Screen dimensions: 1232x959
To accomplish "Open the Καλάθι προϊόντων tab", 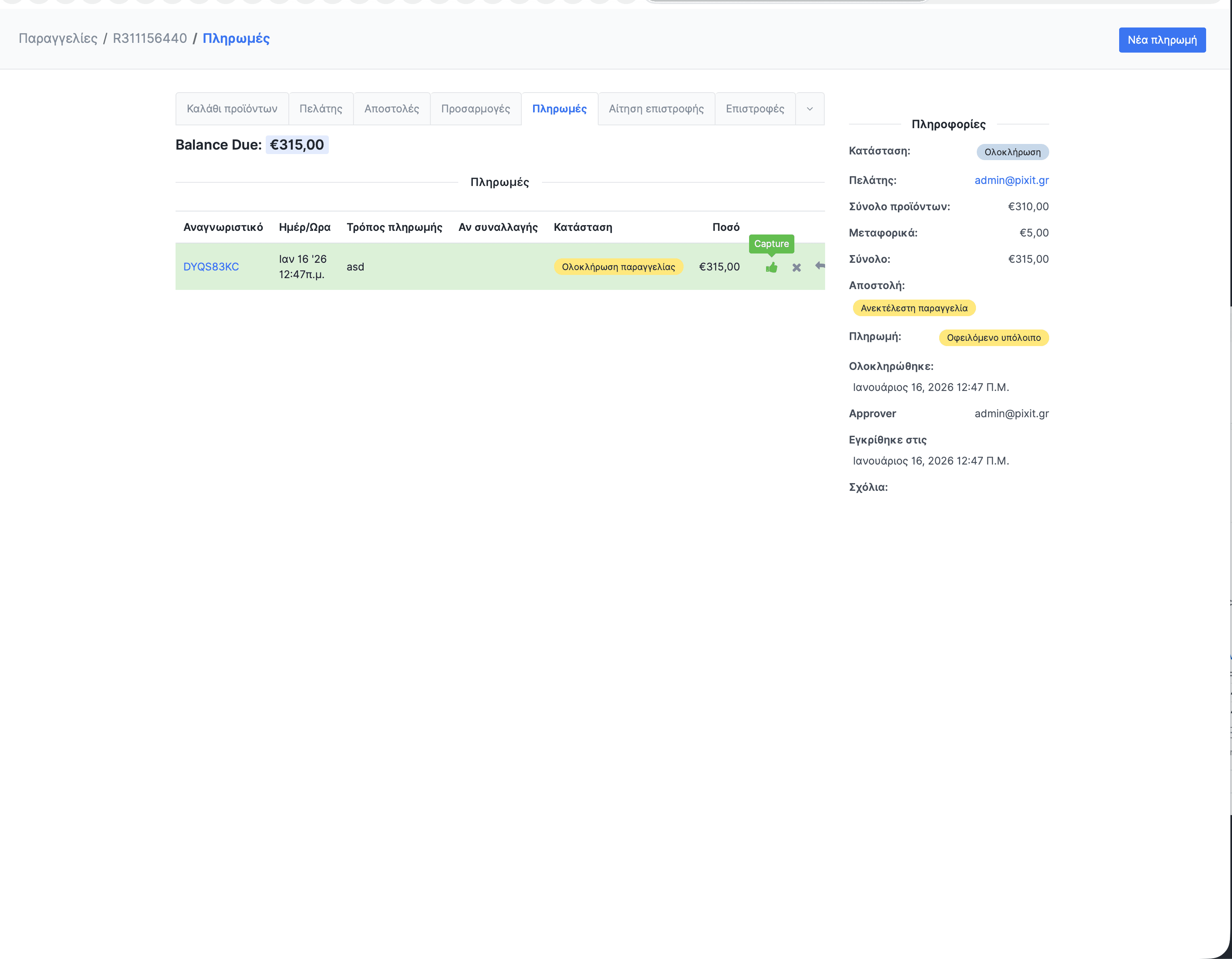I will pyautogui.click(x=232, y=109).
